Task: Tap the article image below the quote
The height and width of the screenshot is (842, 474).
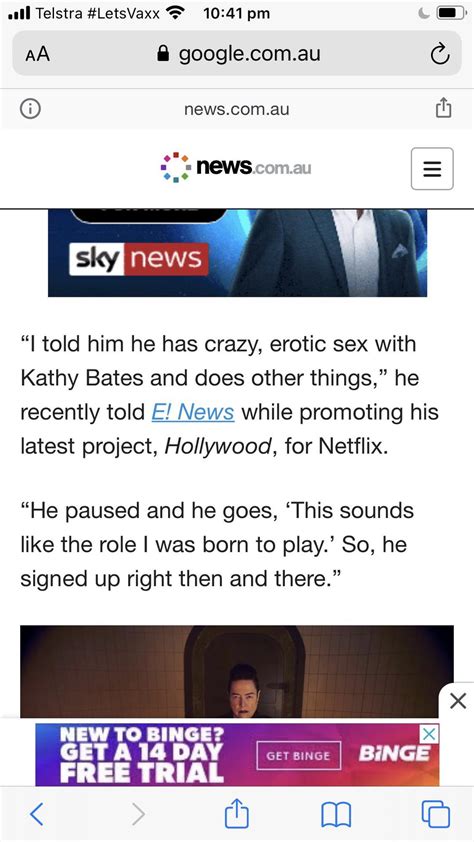Action: pyautogui.click(x=237, y=671)
